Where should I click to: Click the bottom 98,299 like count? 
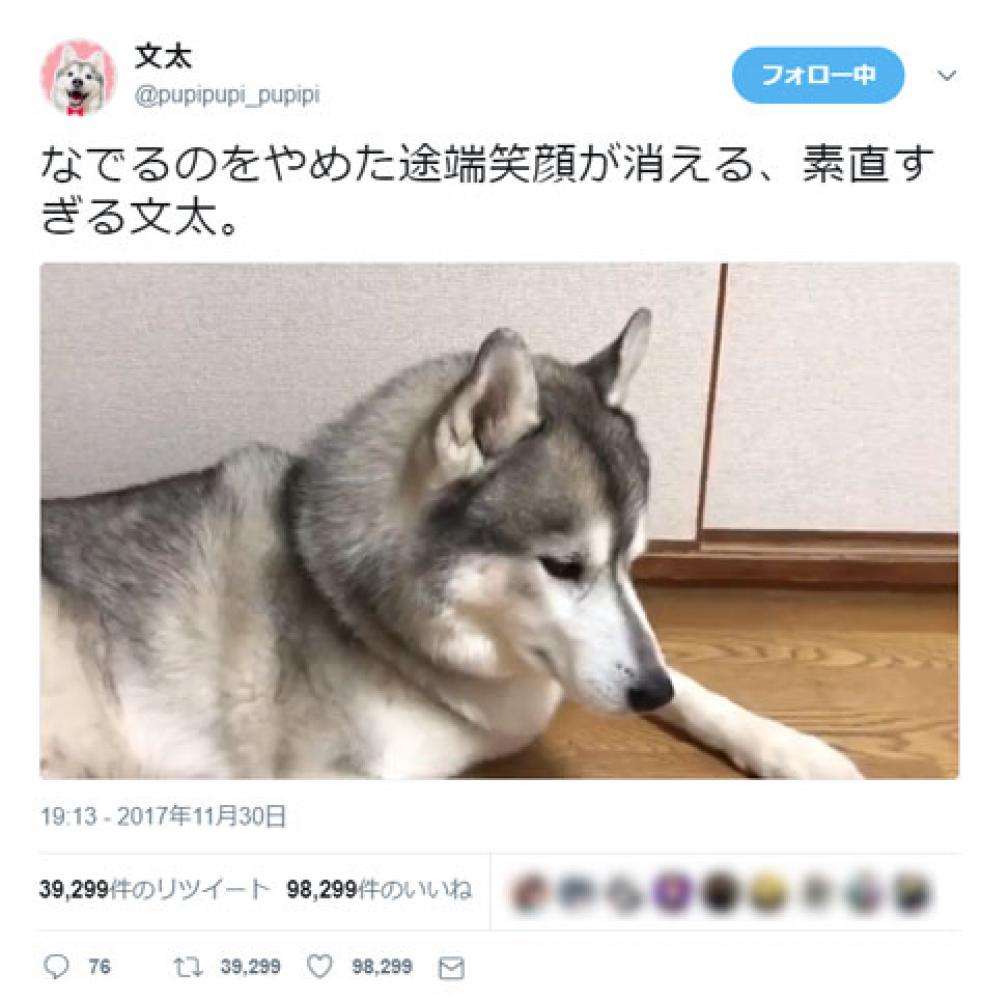coord(382,967)
